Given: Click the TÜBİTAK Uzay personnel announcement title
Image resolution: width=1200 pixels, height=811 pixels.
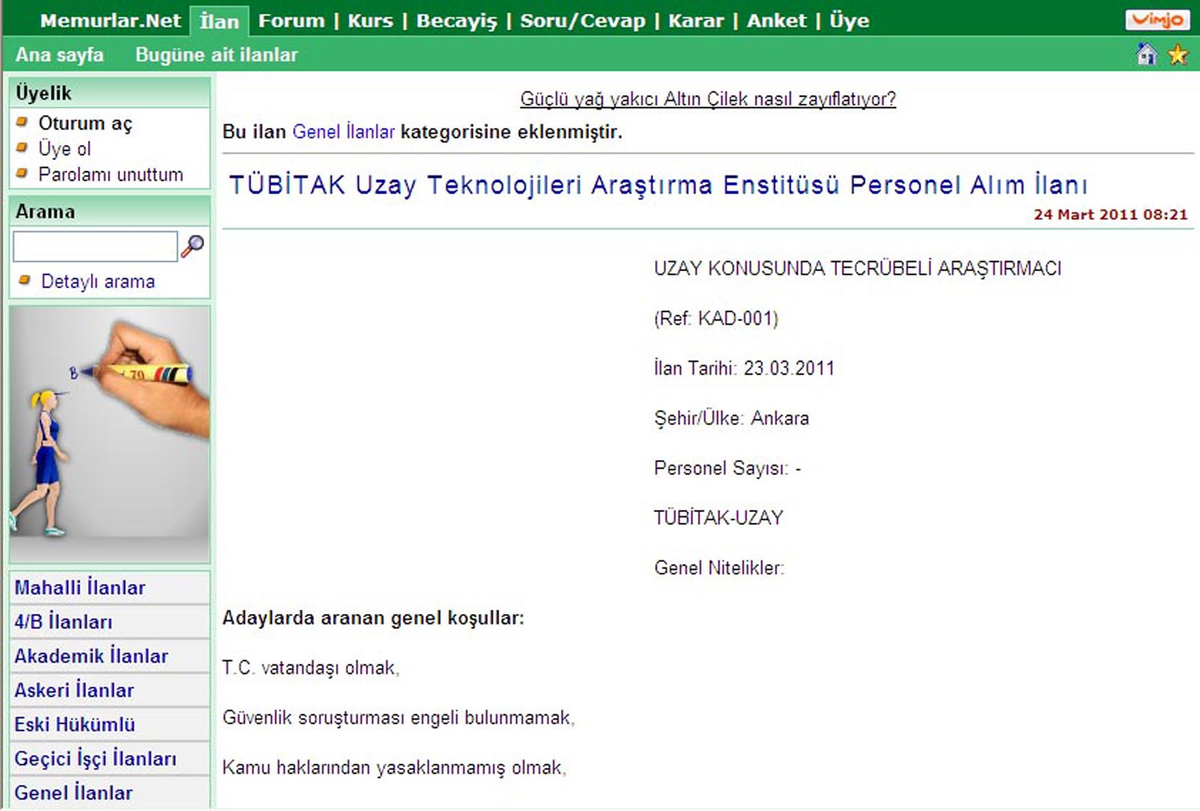Looking at the screenshot, I should click(658, 185).
